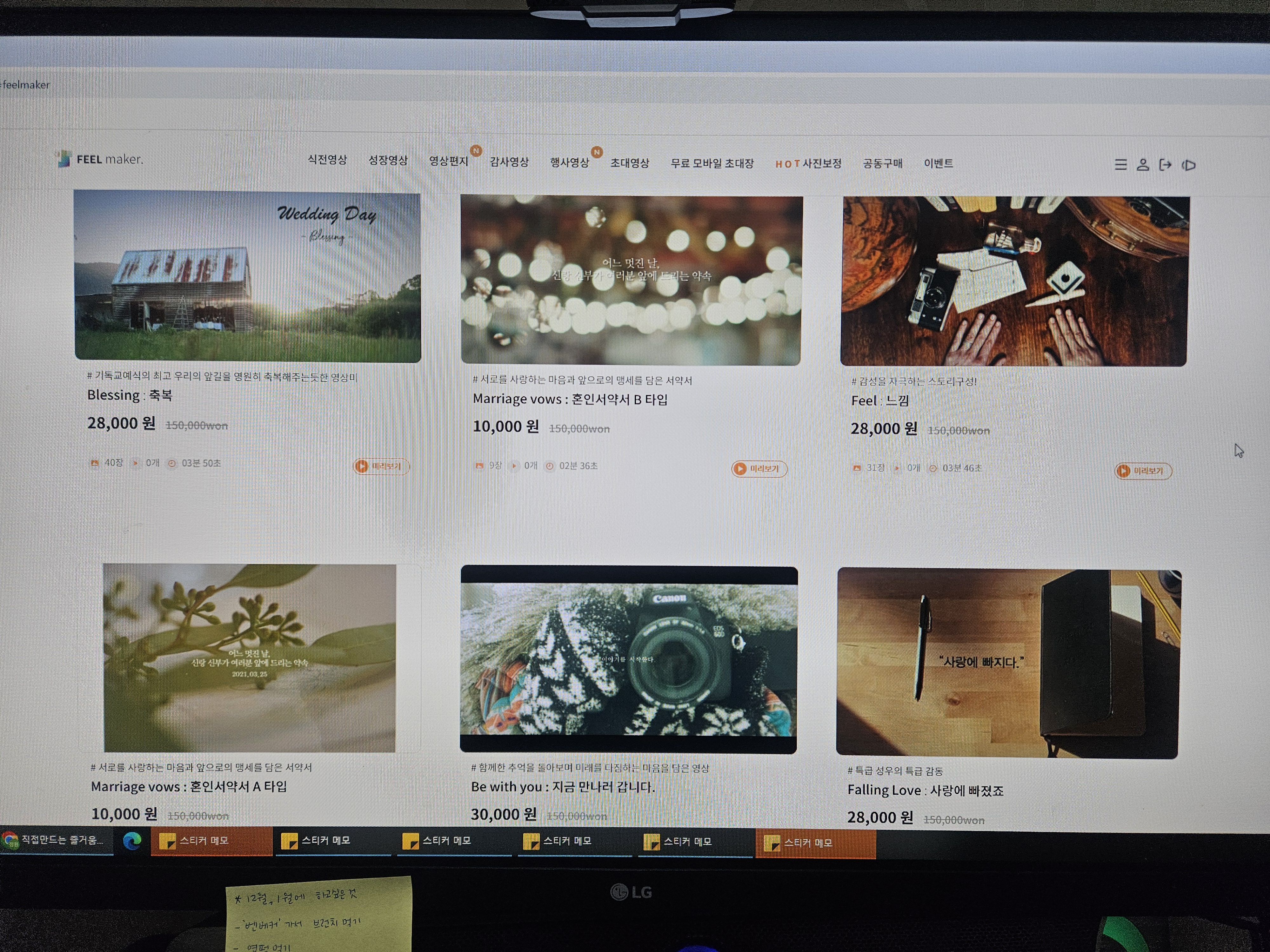Open the Marriage vows A leaf thumbnail
The width and height of the screenshot is (1270, 952).
pyautogui.click(x=250, y=658)
